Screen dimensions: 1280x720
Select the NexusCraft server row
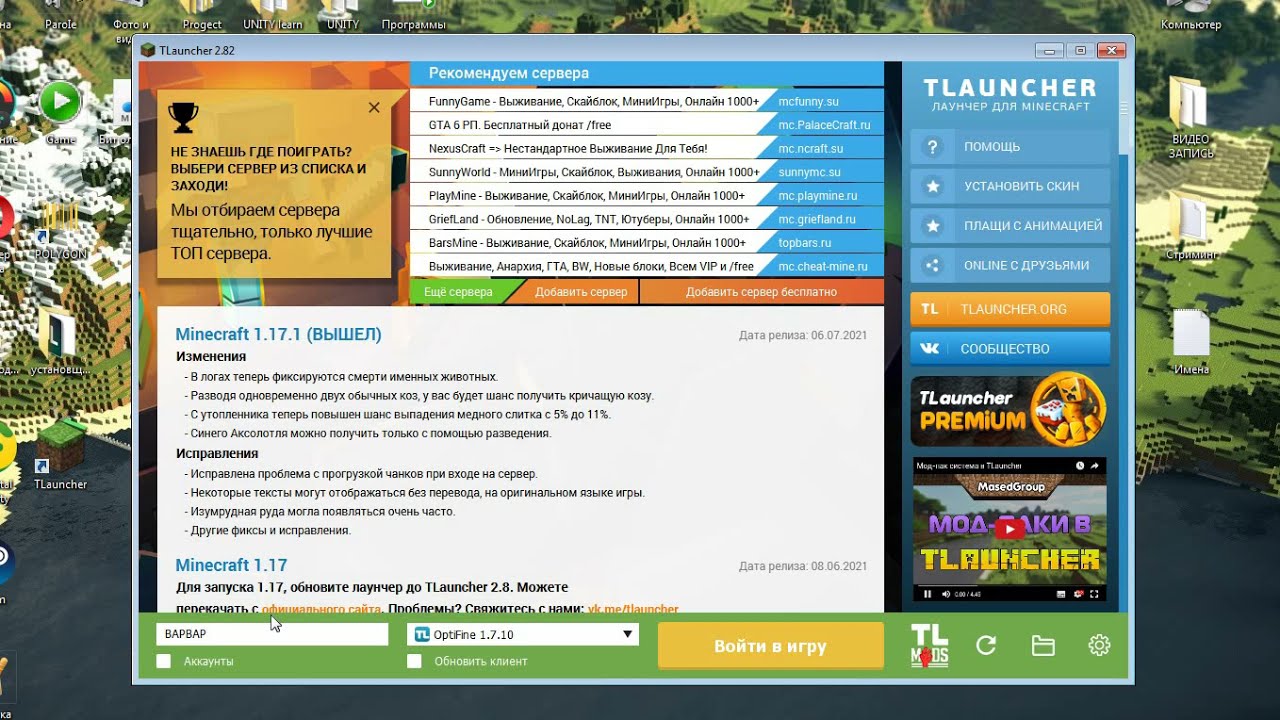(x=646, y=148)
